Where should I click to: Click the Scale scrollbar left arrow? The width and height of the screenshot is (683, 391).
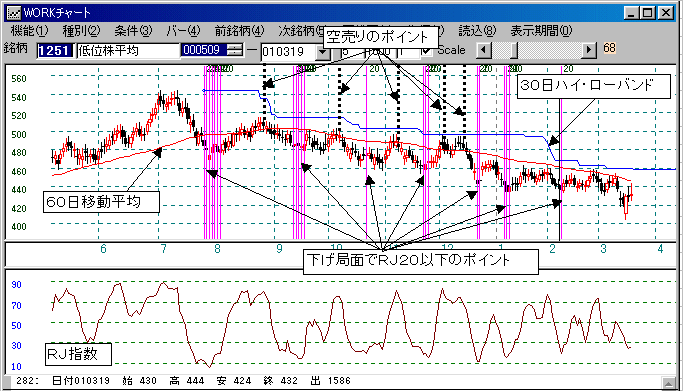483,50
